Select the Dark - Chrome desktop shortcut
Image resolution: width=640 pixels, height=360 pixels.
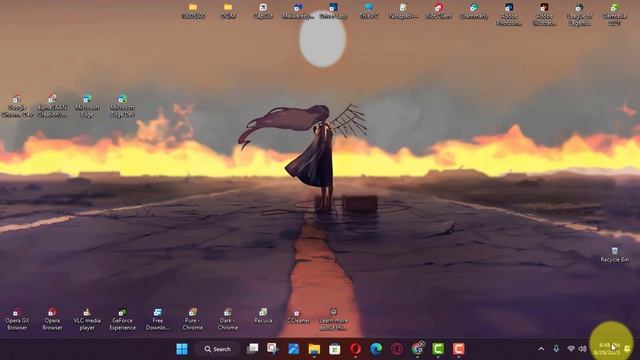(228, 319)
